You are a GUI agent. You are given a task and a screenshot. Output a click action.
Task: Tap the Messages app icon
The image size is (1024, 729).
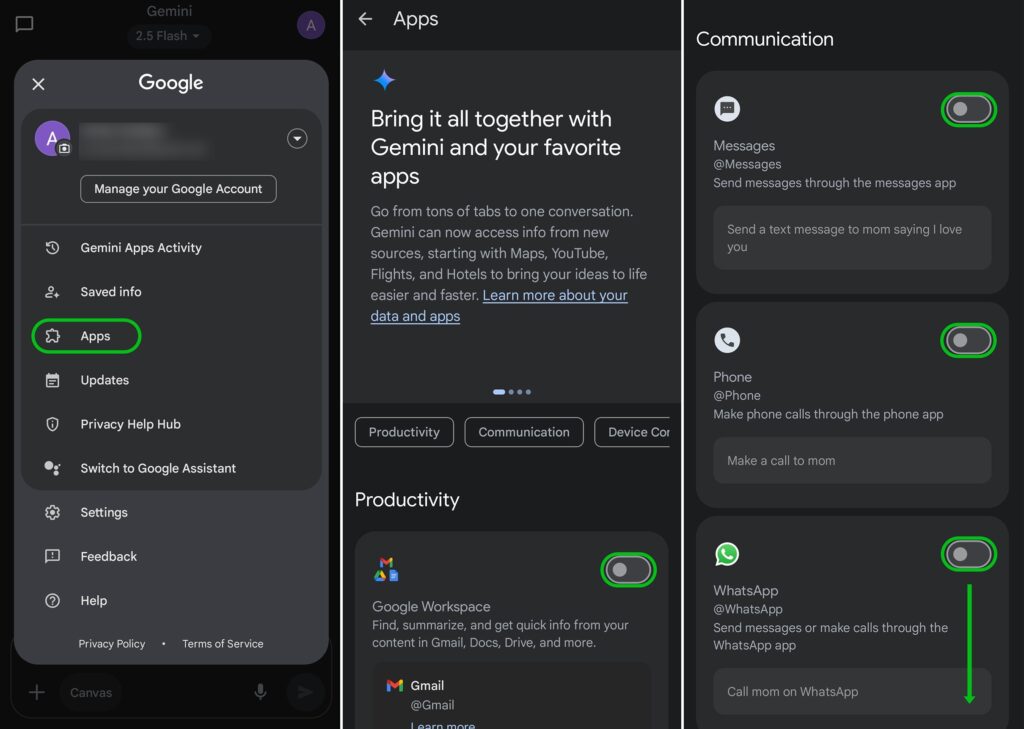[727, 109]
